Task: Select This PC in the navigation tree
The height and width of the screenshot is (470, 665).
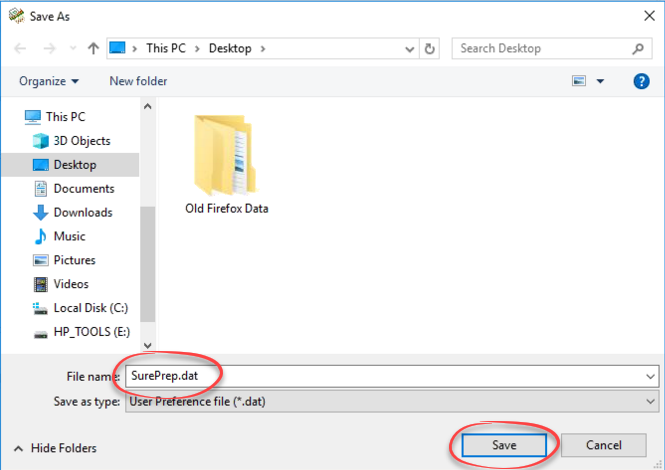Action: [x=66, y=117]
